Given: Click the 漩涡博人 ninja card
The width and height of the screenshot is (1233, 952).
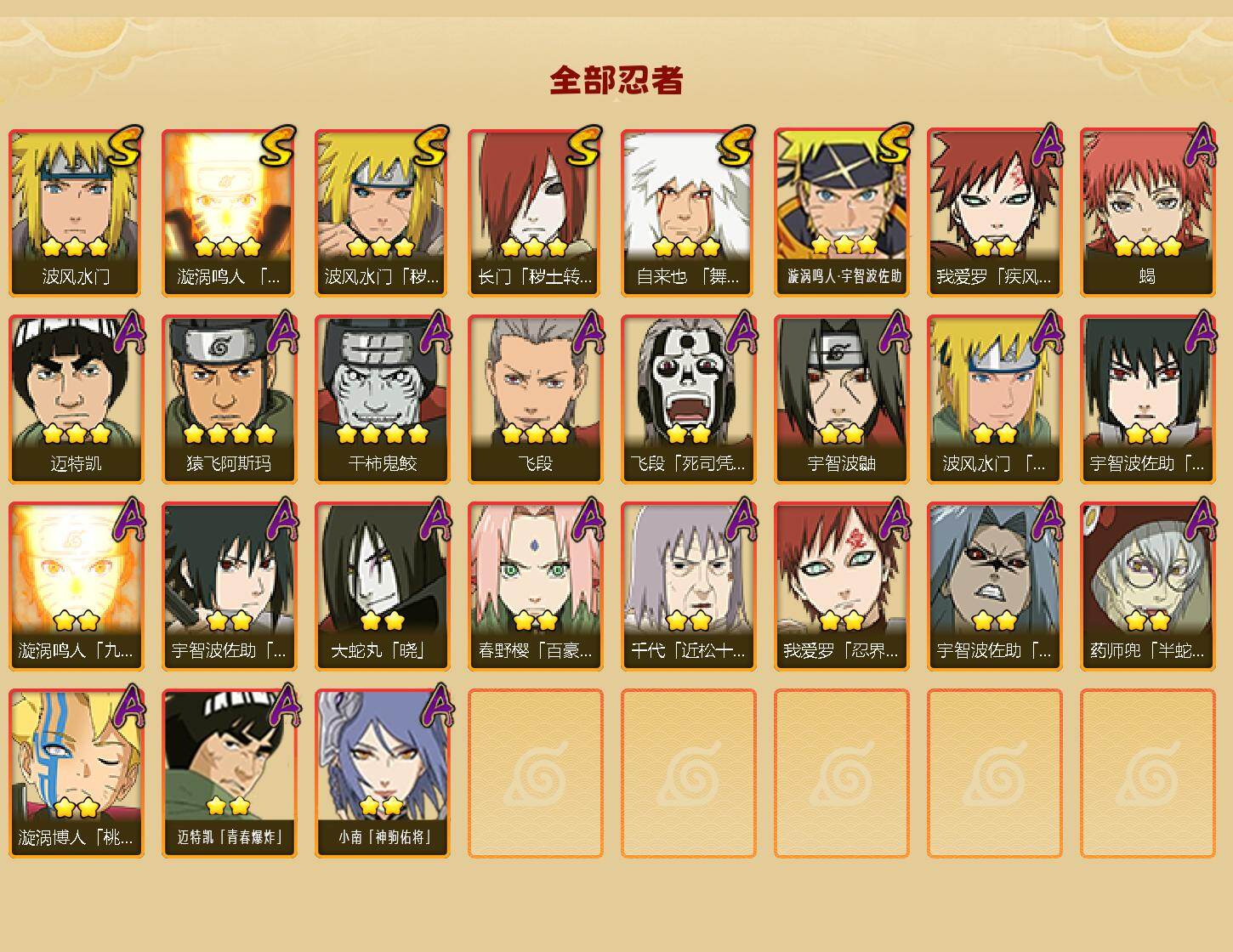Looking at the screenshot, I should pyautogui.click(x=76, y=773).
